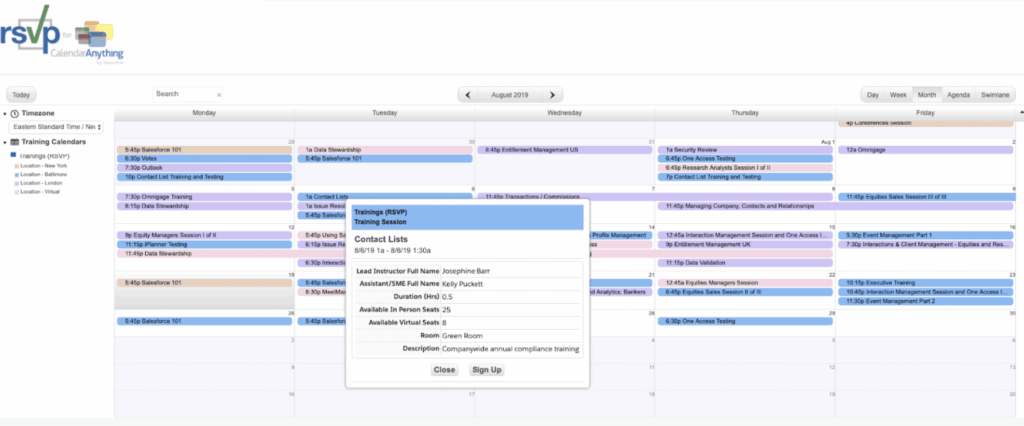Open the 6:45p One Access Testing event
Viewport: 1024px width, 426px height.
pyautogui.click(x=745, y=159)
